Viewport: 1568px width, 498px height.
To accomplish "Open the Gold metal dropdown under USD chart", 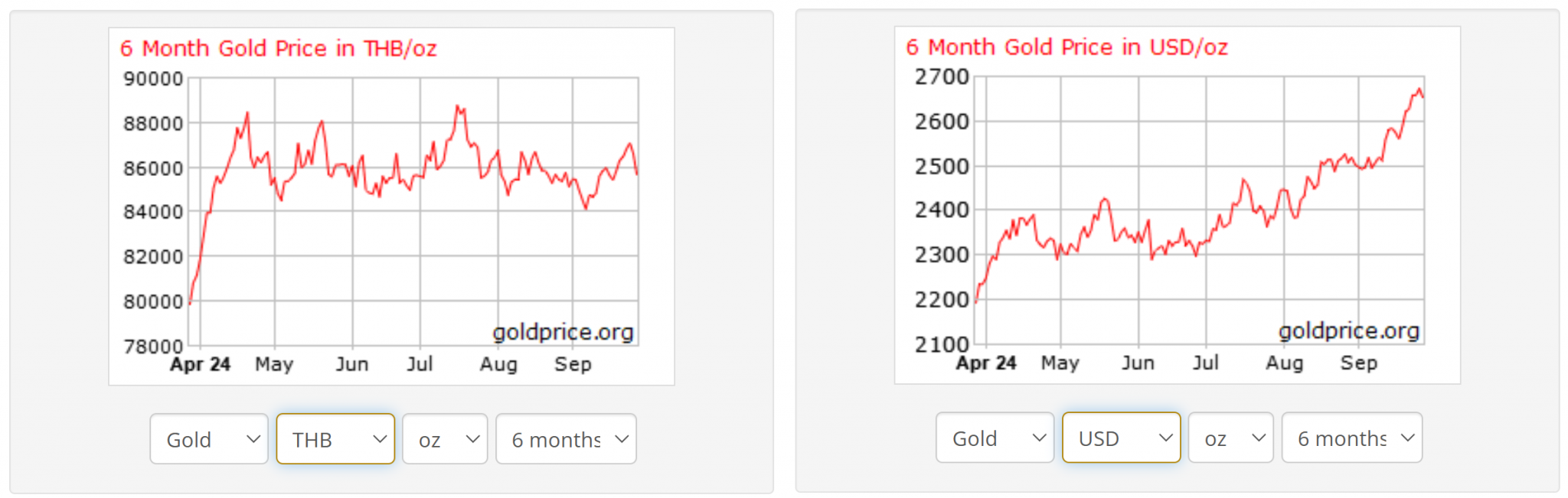I will point(995,438).
